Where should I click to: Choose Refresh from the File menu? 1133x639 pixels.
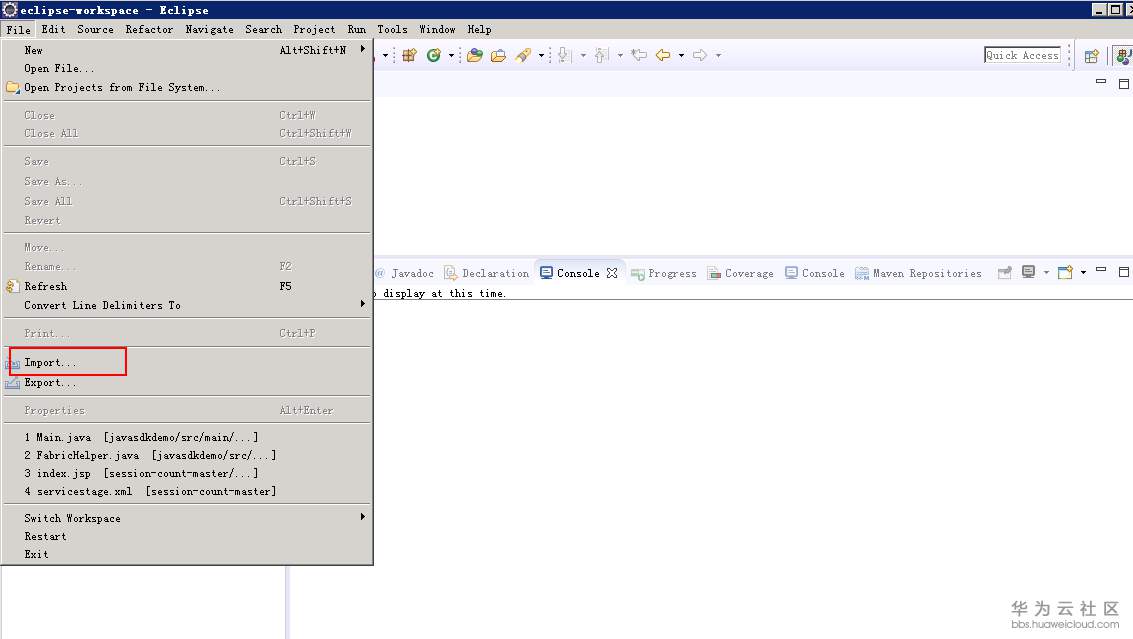coord(187,286)
